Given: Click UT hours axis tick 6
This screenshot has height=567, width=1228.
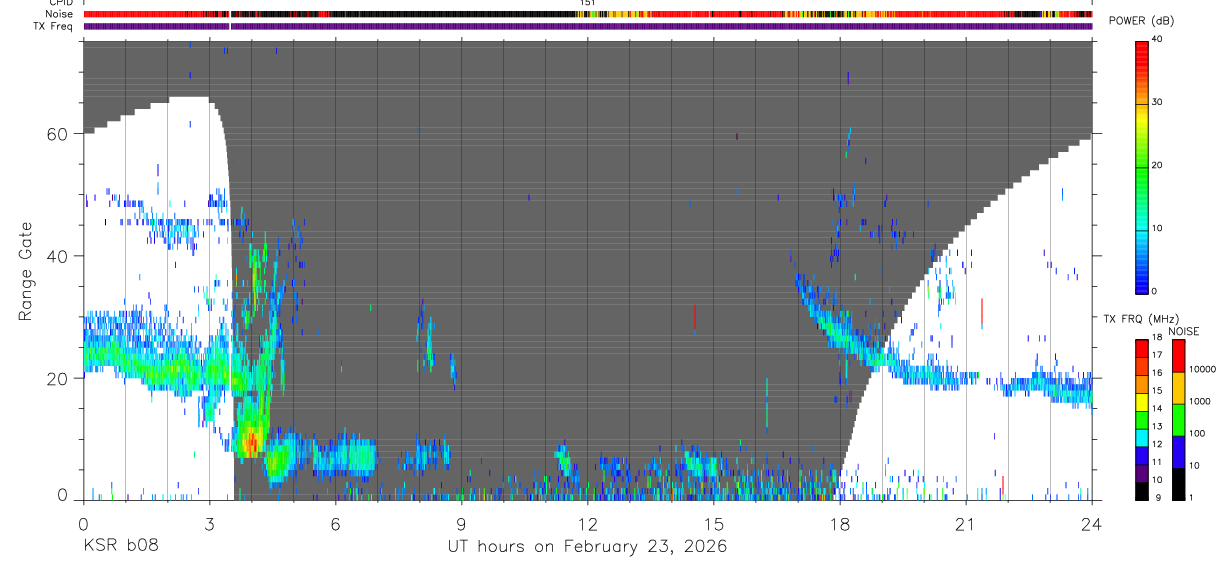Looking at the screenshot, I should (335, 522).
